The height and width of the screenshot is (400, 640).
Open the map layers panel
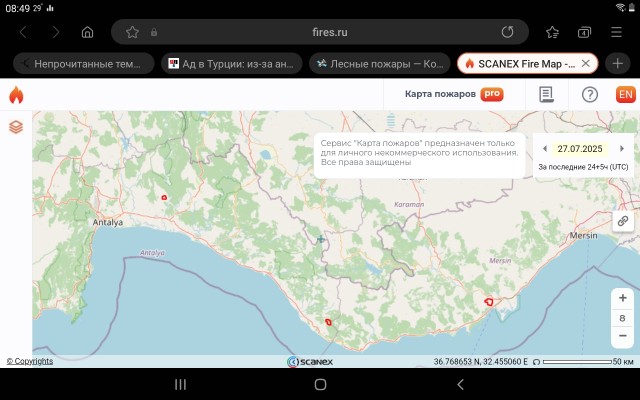click(x=16, y=127)
